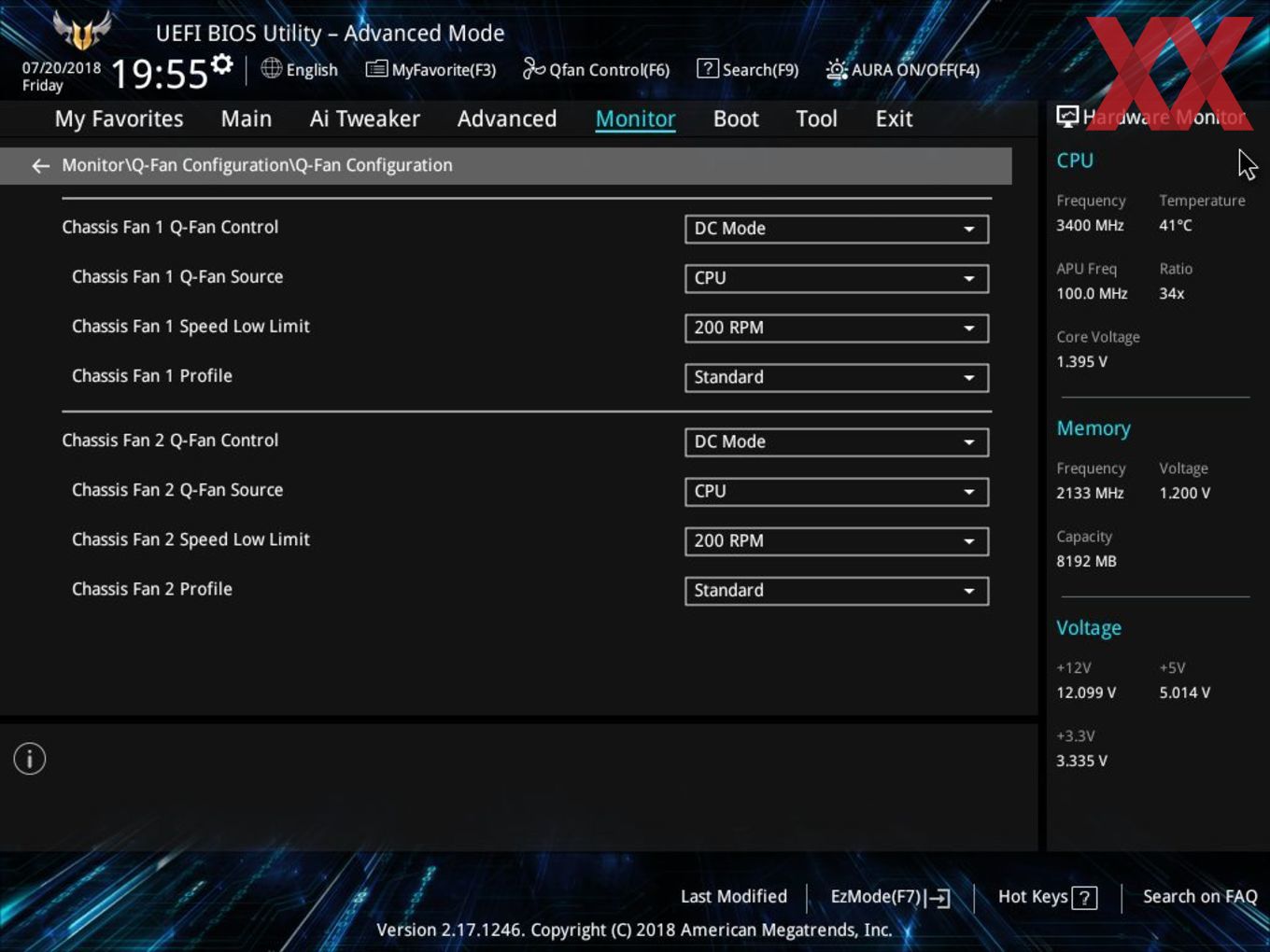
Task: Click the info circle icon
Action: 30,759
